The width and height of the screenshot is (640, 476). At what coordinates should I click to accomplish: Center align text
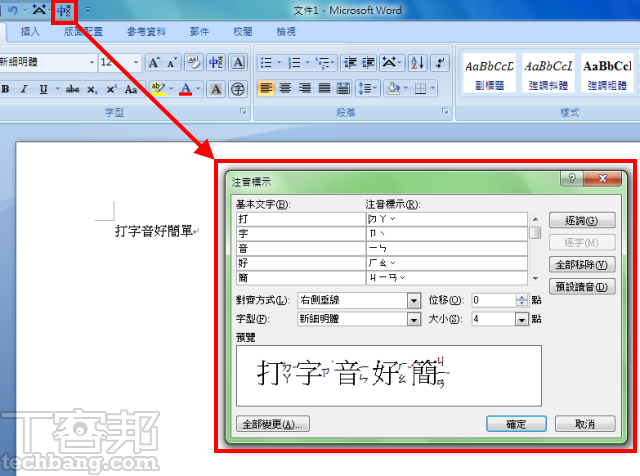tap(285, 88)
